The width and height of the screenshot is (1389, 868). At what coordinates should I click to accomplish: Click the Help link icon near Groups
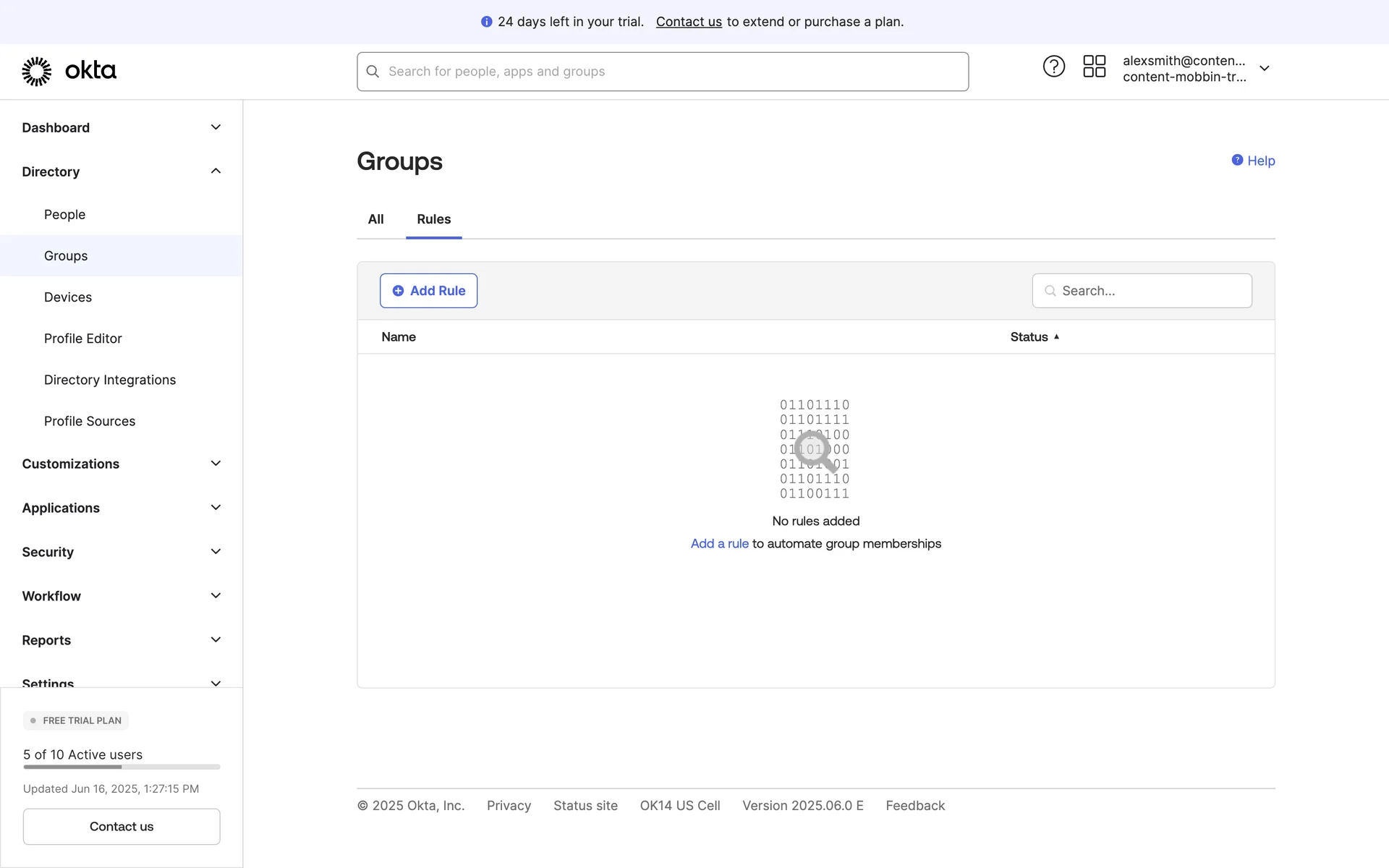(1237, 161)
